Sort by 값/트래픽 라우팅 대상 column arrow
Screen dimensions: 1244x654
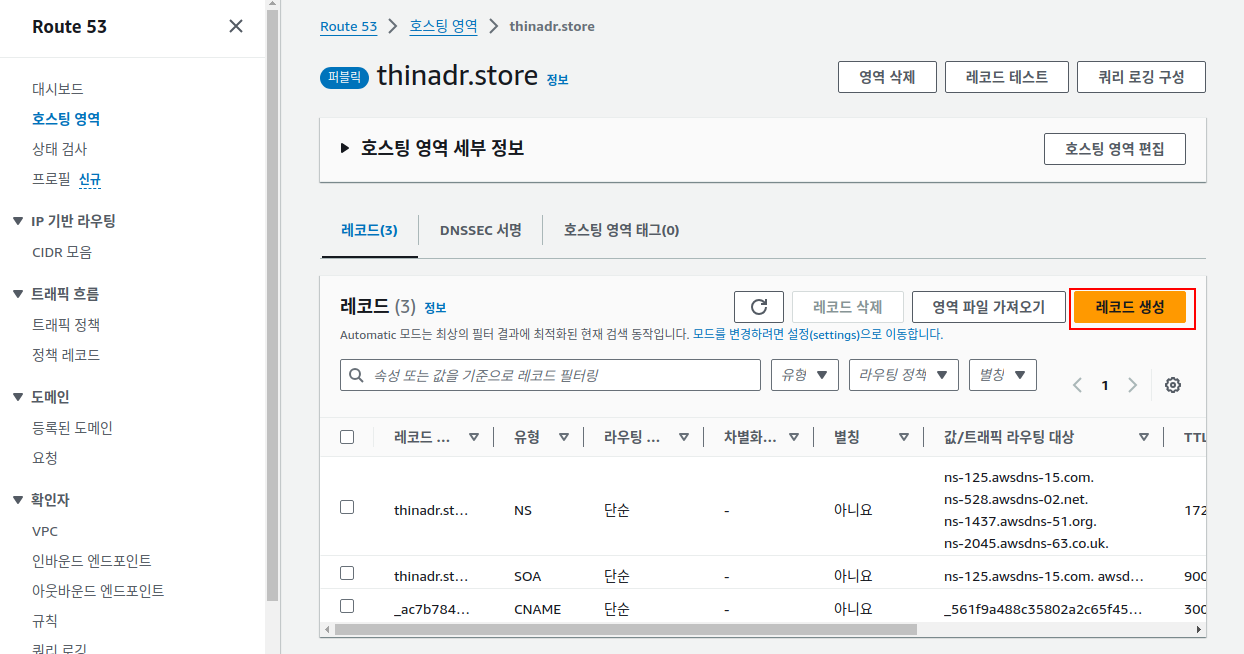pyautogui.click(x=1144, y=437)
